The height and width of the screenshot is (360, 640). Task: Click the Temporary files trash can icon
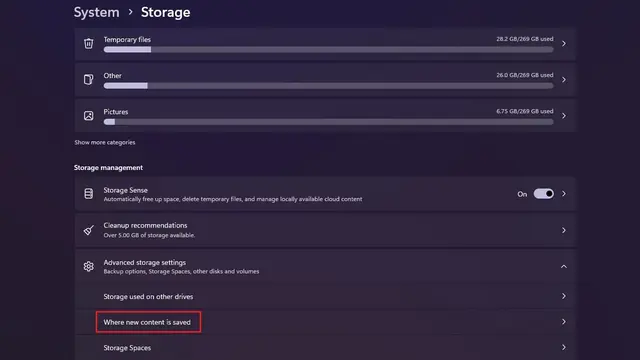tap(88, 43)
